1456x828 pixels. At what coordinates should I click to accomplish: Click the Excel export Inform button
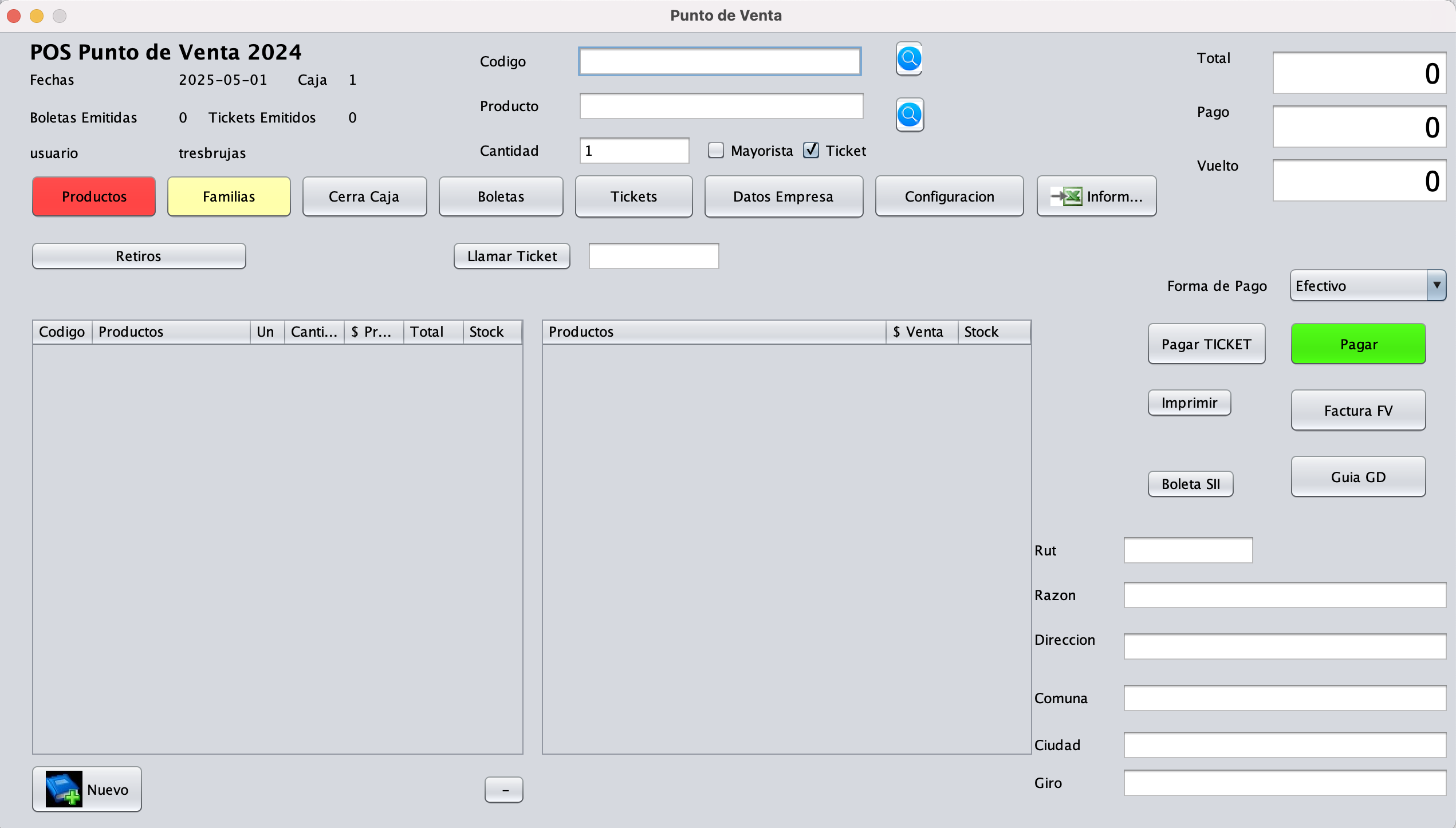[1096, 196]
